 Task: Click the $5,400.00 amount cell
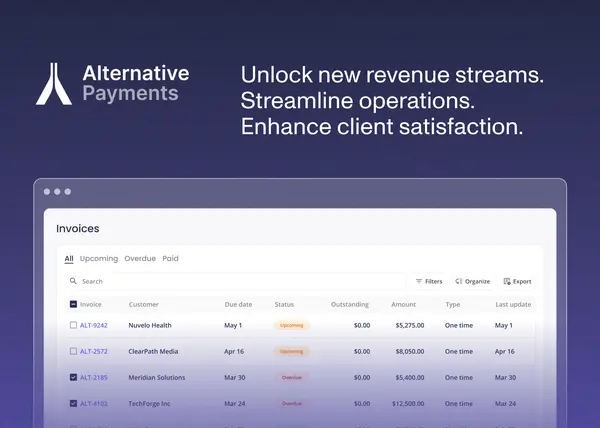click(x=410, y=377)
